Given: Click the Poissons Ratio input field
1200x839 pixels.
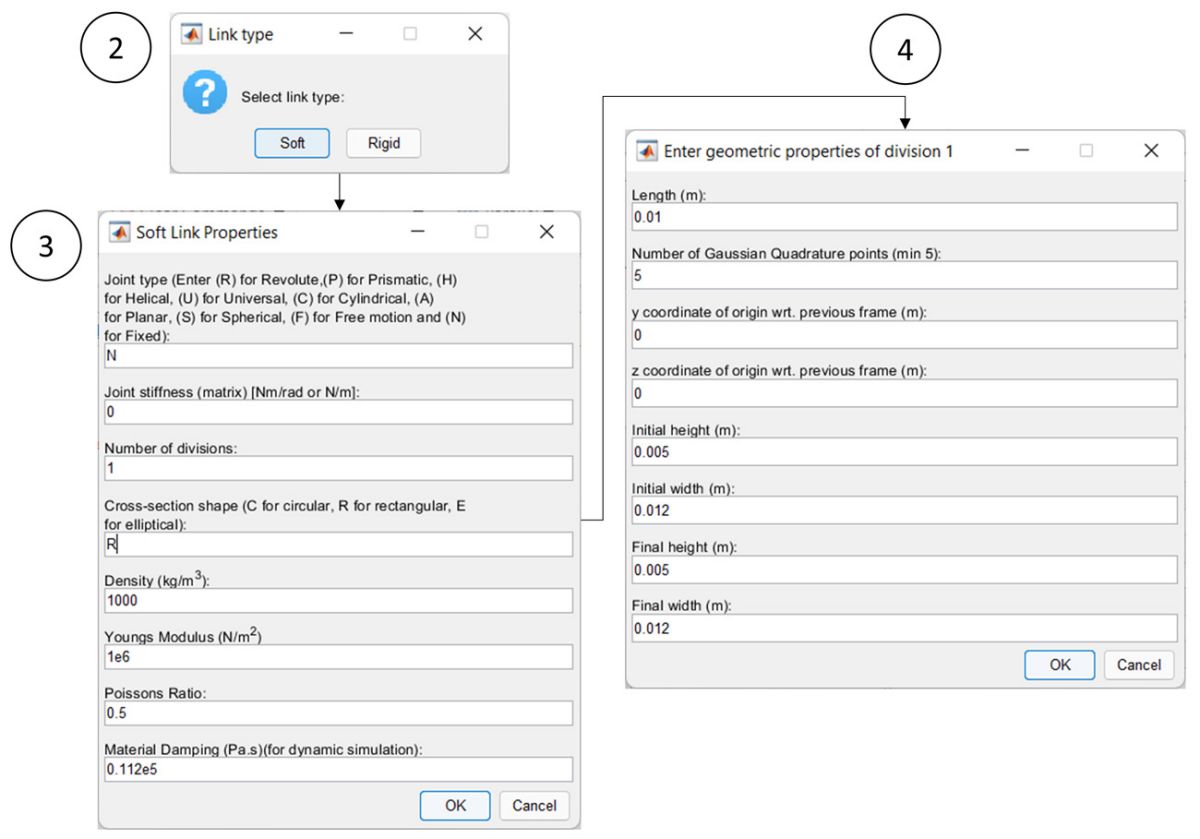Looking at the screenshot, I should tap(338, 713).
